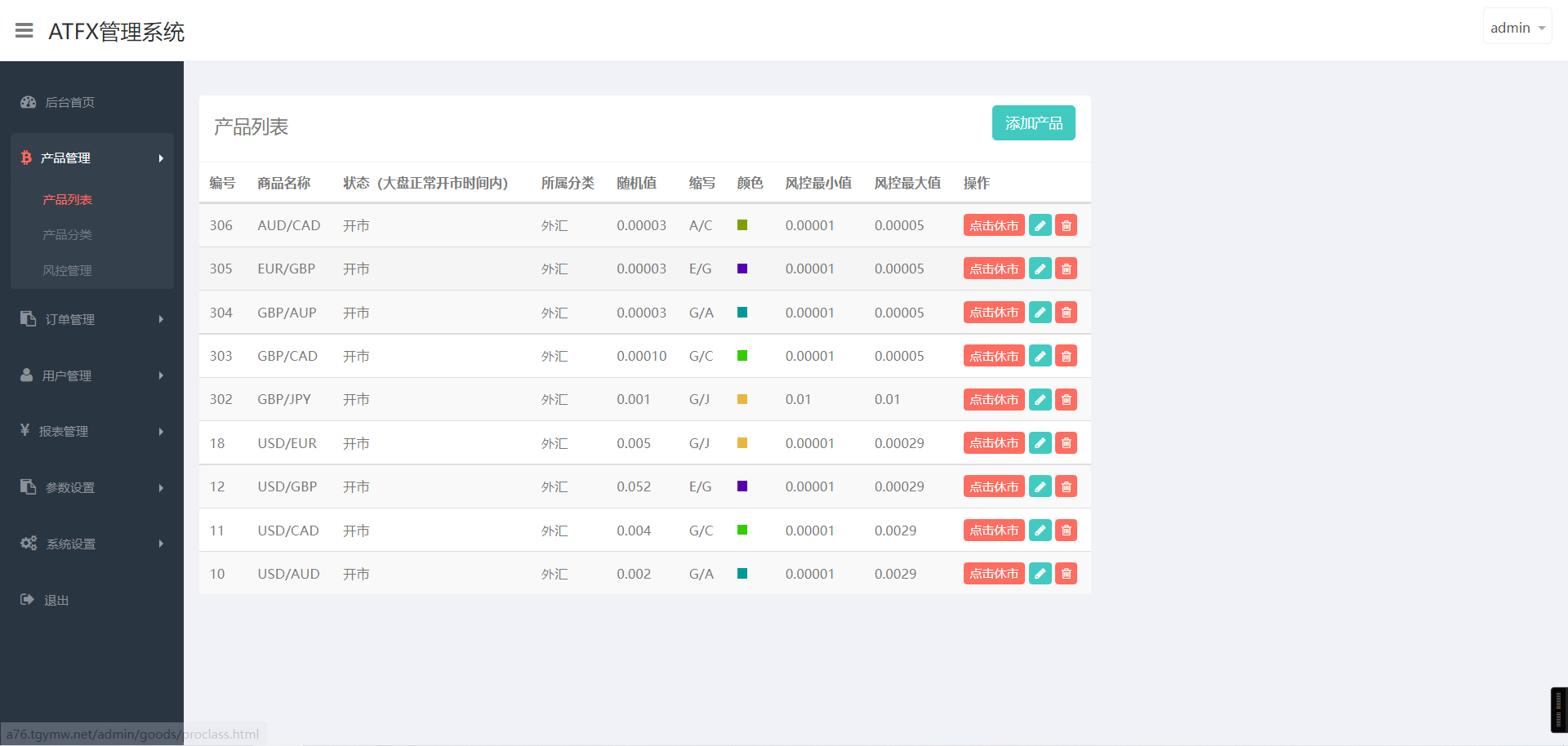The image size is (1568, 746).
Task: Open the admin user dropdown
Action: 1517,28
